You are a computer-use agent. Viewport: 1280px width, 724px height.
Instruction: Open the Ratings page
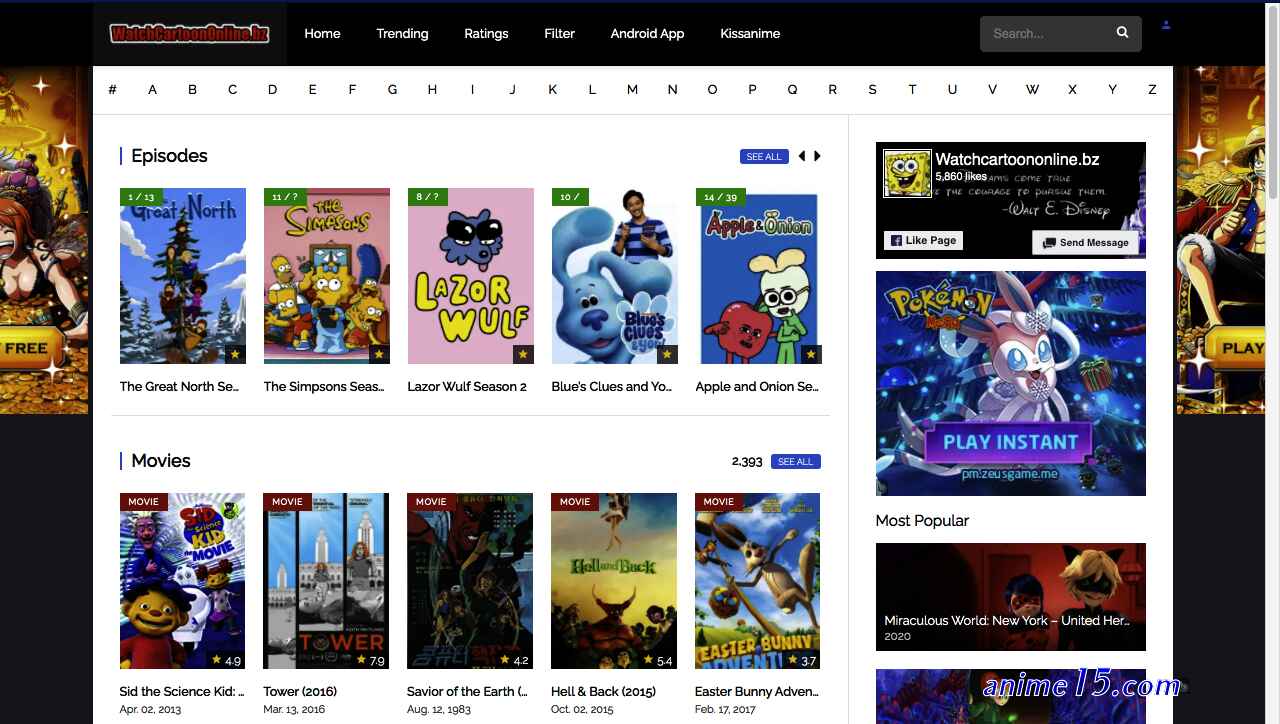coord(486,33)
